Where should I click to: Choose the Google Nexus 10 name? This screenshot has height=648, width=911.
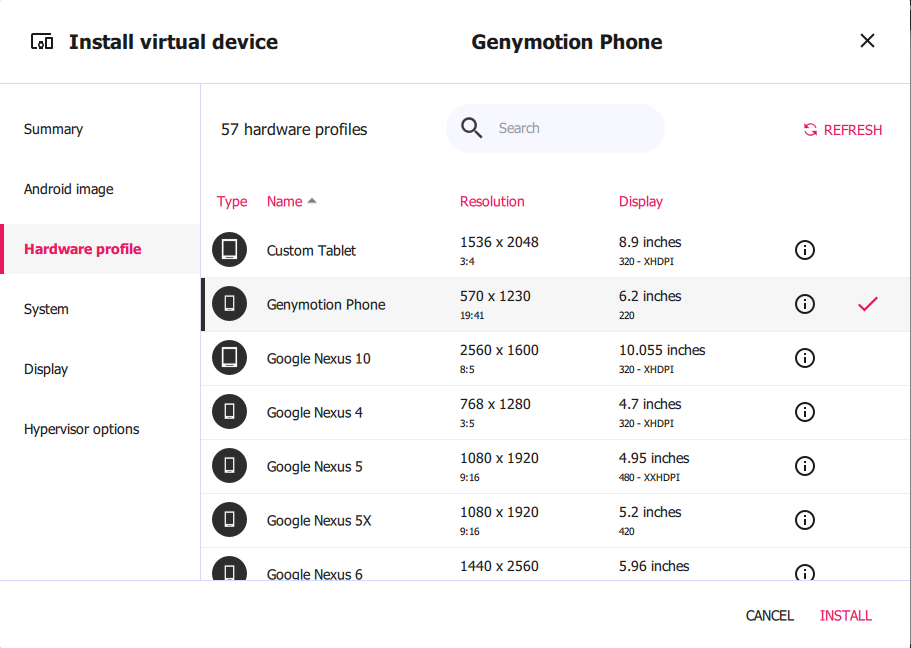[x=318, y=359]
